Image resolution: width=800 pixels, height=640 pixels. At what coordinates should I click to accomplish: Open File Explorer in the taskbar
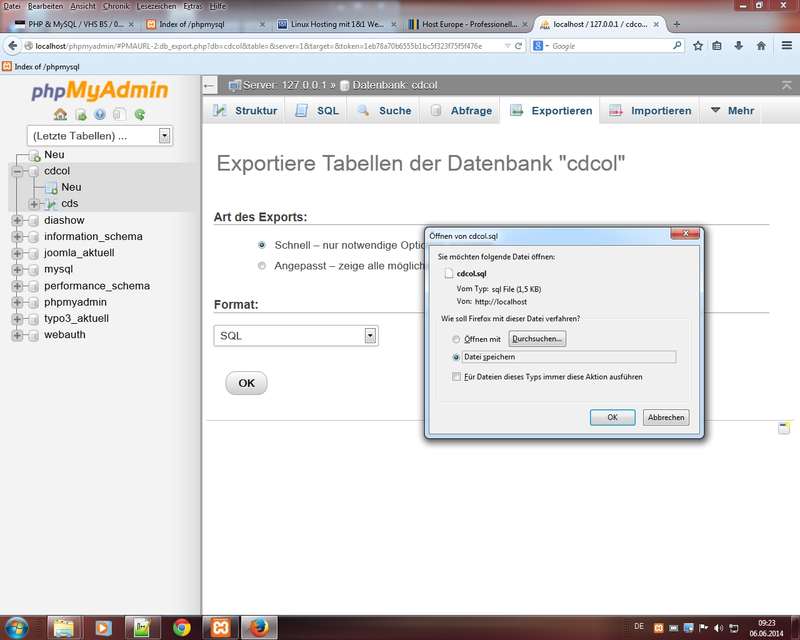pos(64,628)
